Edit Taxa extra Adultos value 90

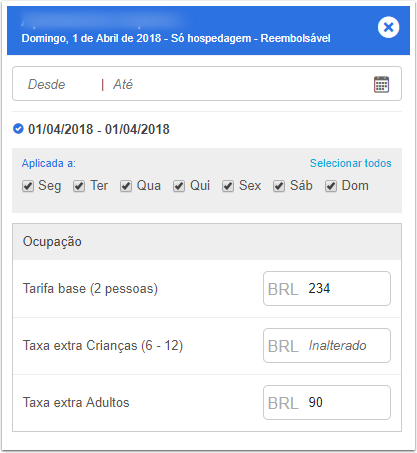[x=327, y=402]
